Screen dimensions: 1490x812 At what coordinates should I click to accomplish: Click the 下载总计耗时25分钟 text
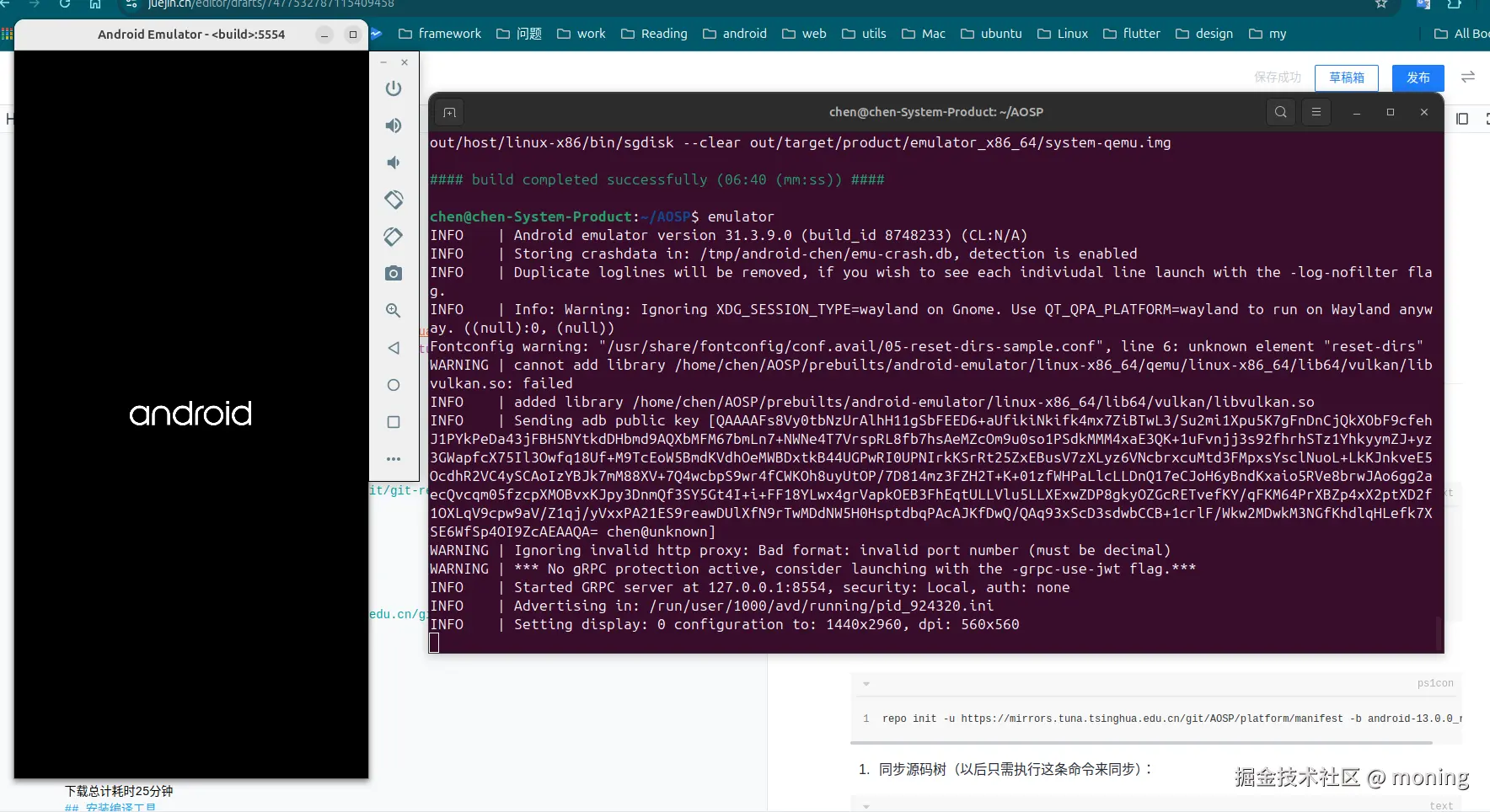(x=119, y=791)
